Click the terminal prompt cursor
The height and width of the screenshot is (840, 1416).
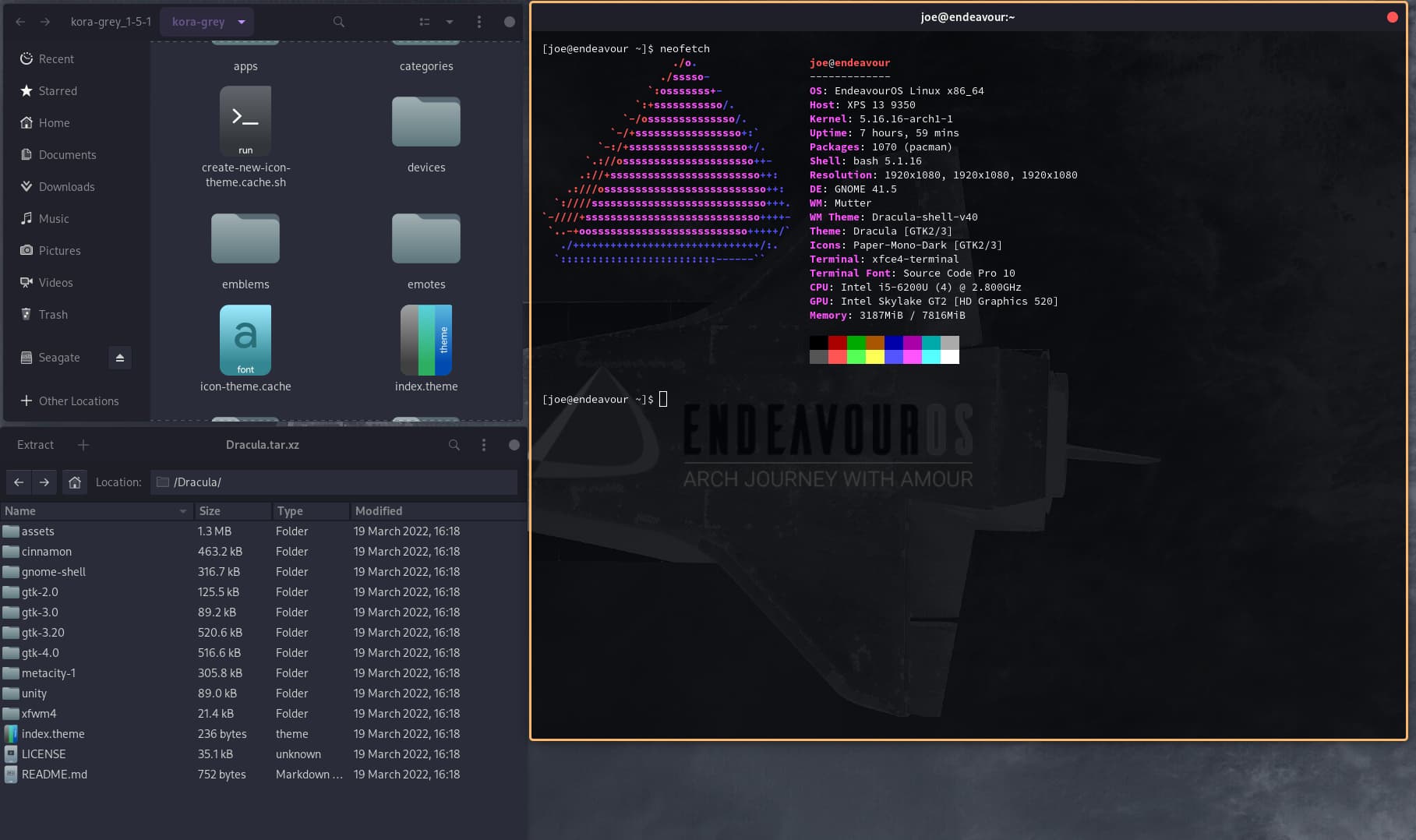click(x=663, y=399)
